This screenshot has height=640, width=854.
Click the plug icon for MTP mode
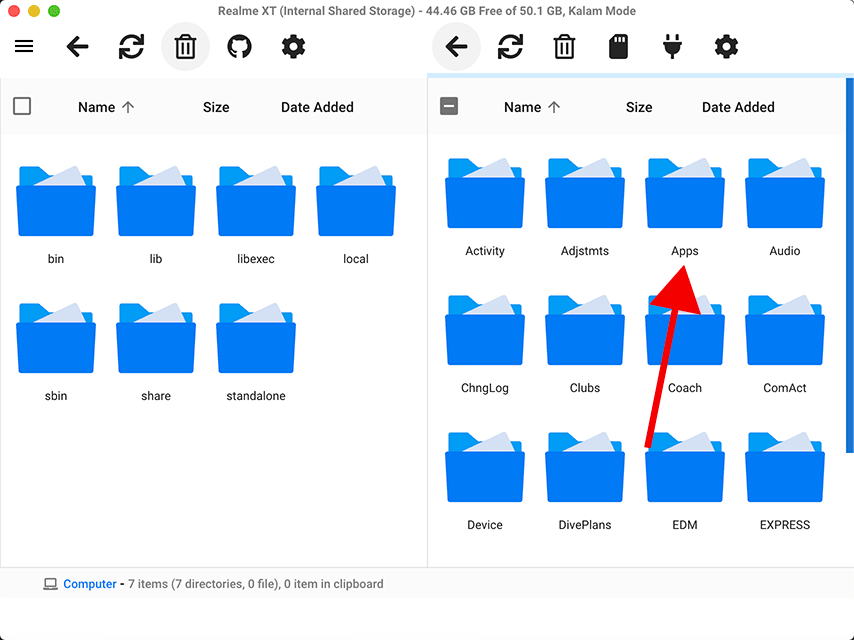click(x=672, y=46)
